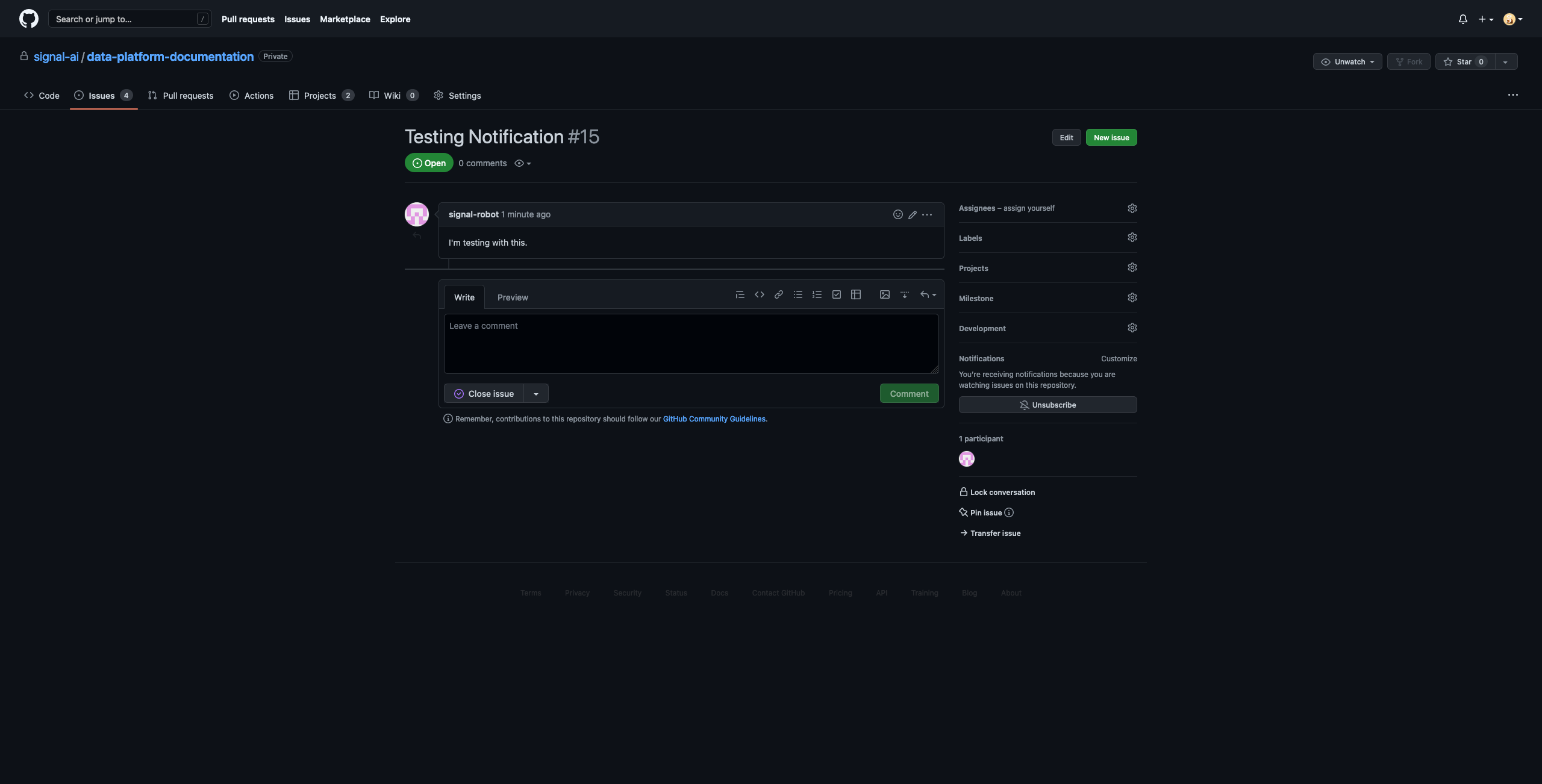This screenshot has height=784, width=1542.
Task: Open Projects sidebar gear settings
Action: tap(1132, 267)
